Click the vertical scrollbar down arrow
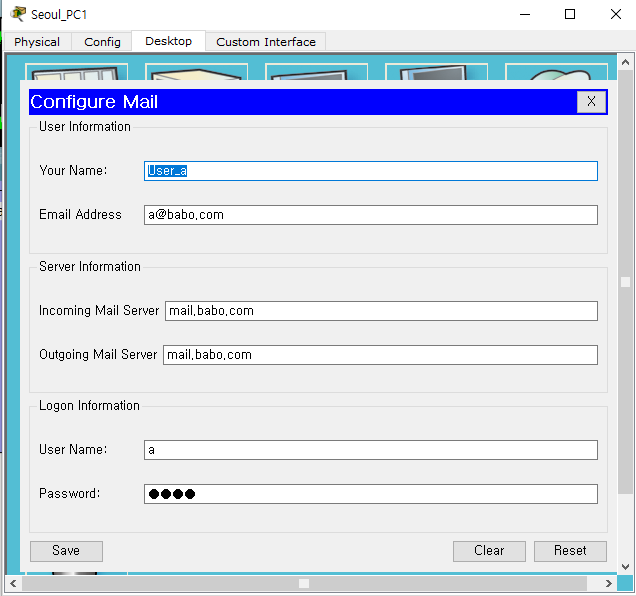The image size is (636, 596). pyautogui.click(x=625, y=566)
